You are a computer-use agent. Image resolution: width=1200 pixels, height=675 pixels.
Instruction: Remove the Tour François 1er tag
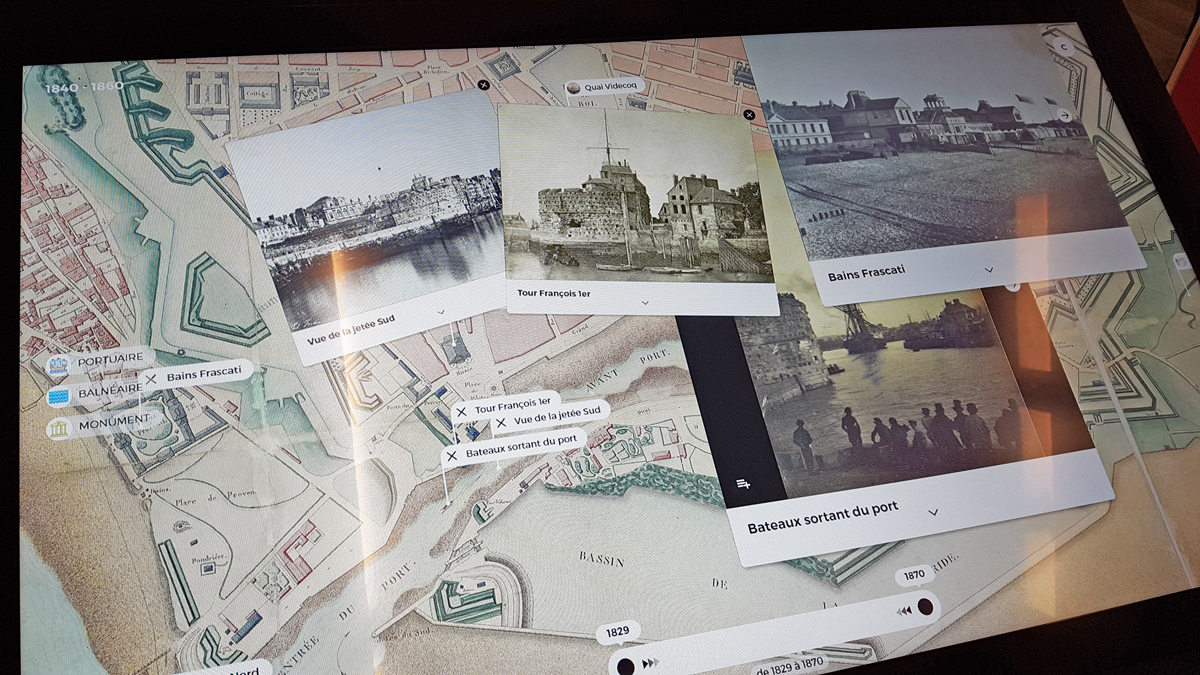[x=461, y=411]
